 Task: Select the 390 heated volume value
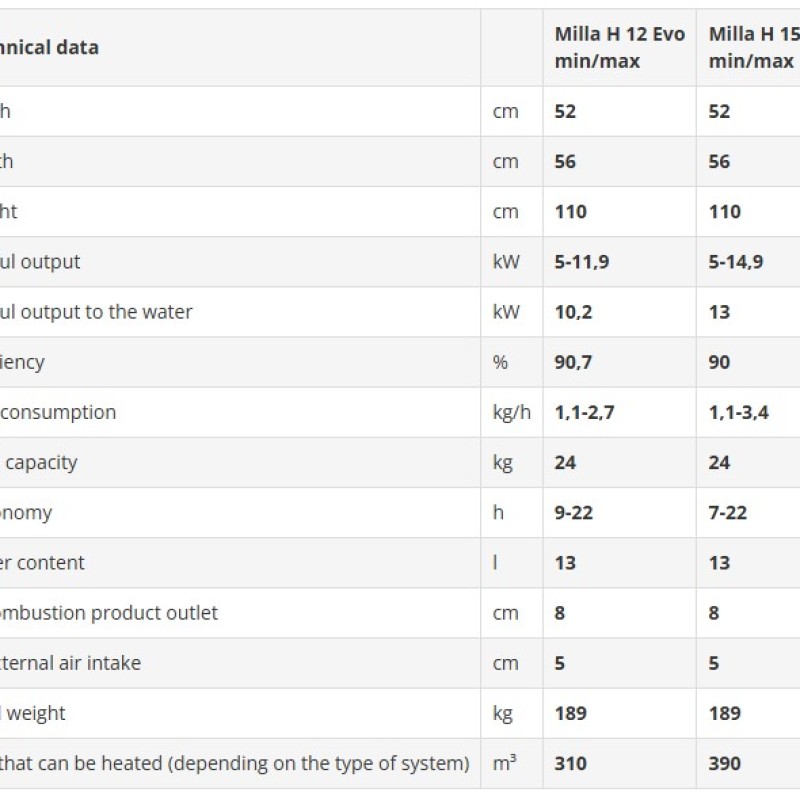pos(725,763)
